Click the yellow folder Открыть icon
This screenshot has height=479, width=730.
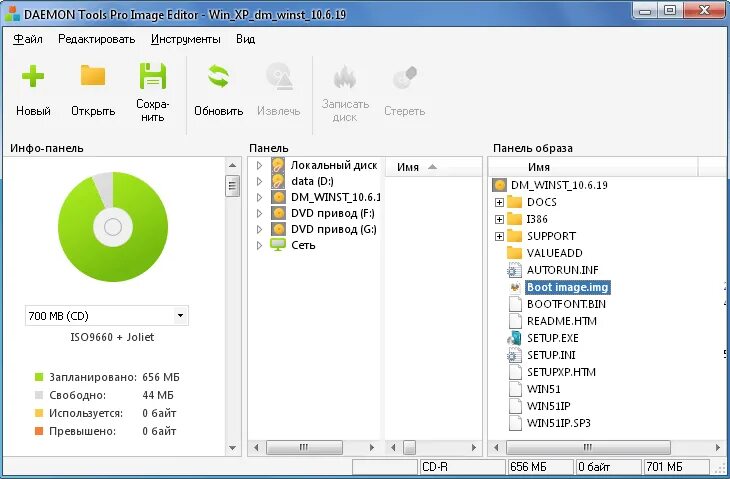93,75
